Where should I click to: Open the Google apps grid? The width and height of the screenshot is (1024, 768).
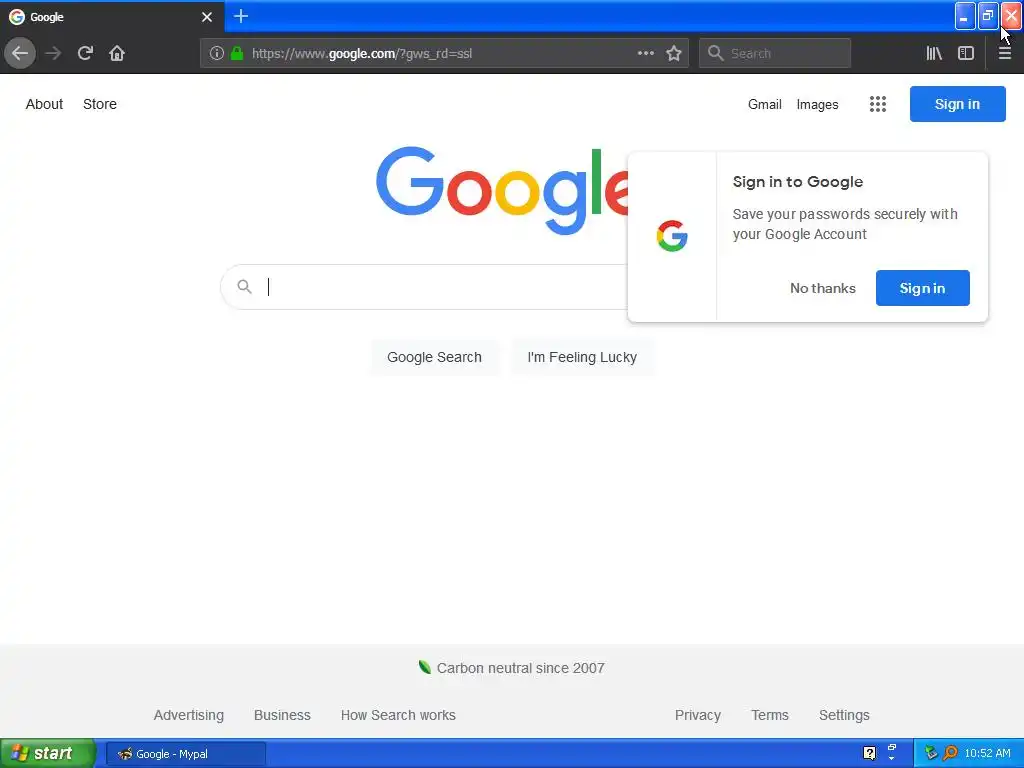point(878,104)
